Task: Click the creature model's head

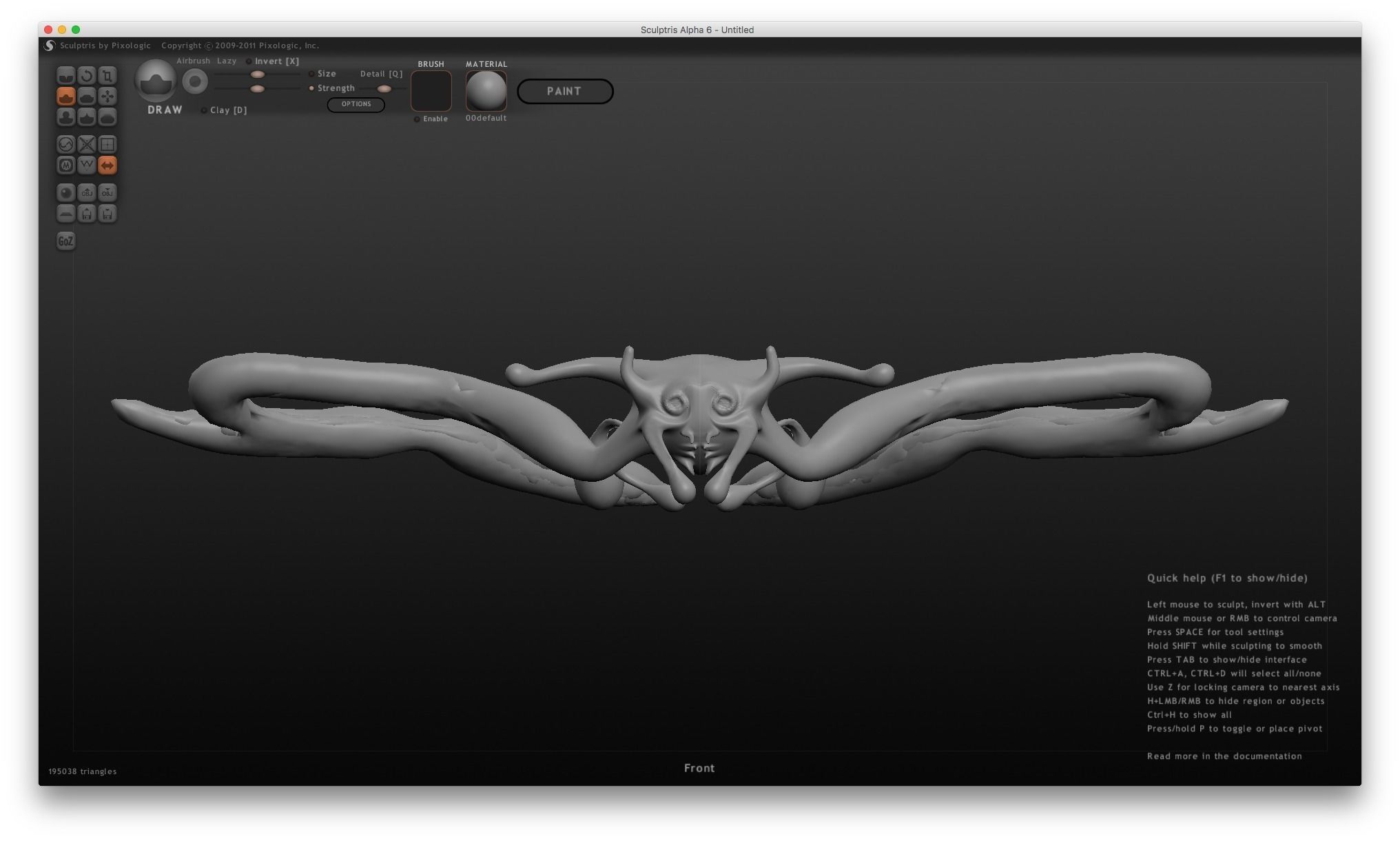Action: coord(699,414)
